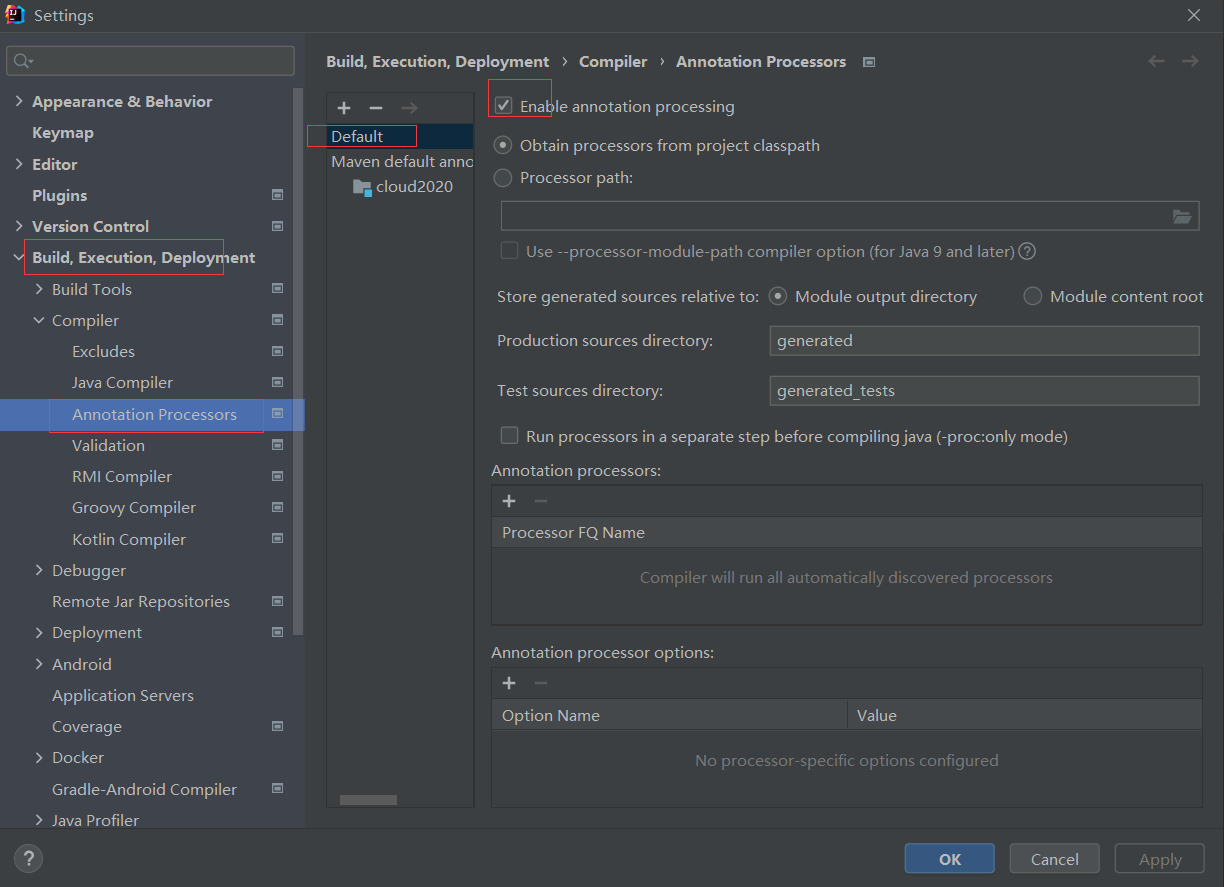Toggle Enable annotation processing checkbox

pos(504,106)
